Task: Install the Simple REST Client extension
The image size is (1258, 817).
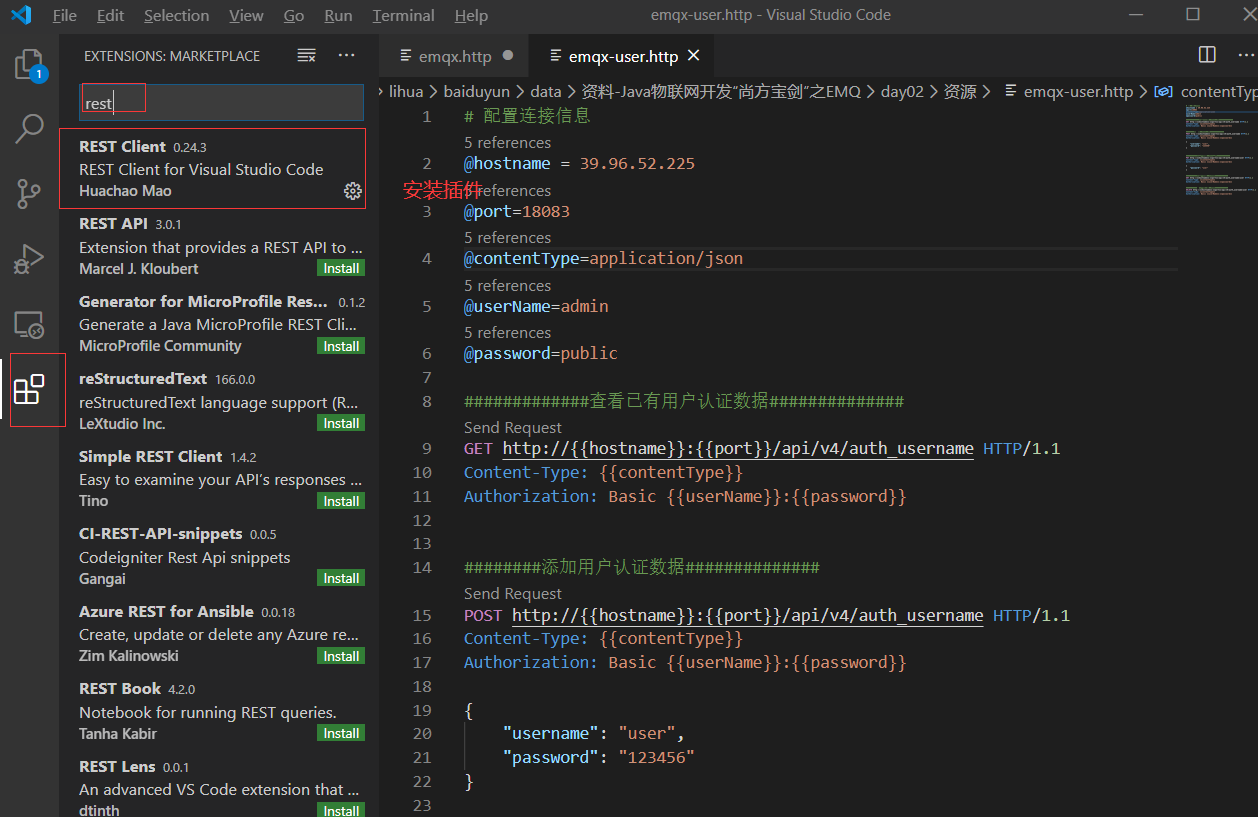Action: click(341, 501)
